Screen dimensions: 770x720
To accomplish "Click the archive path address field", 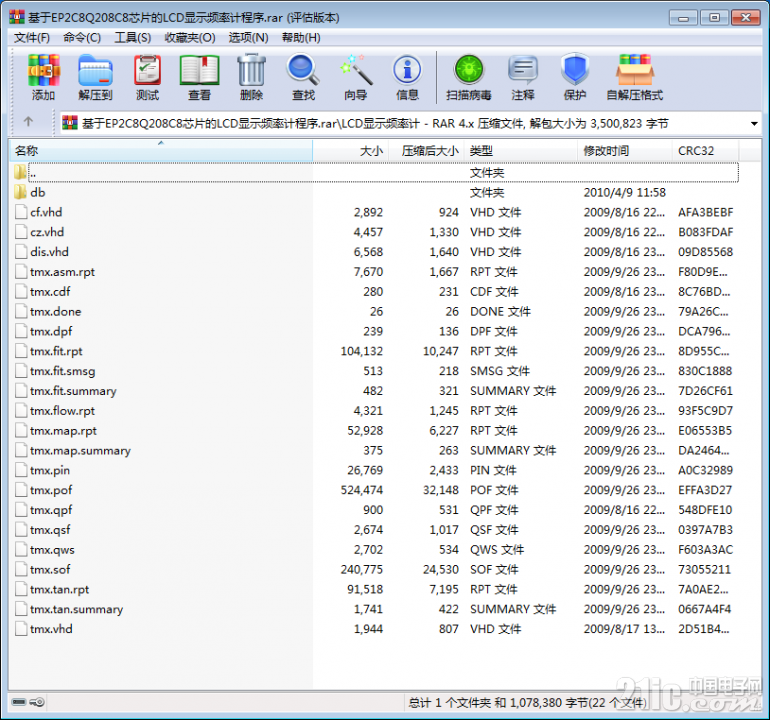I will (x=410, y=123).
